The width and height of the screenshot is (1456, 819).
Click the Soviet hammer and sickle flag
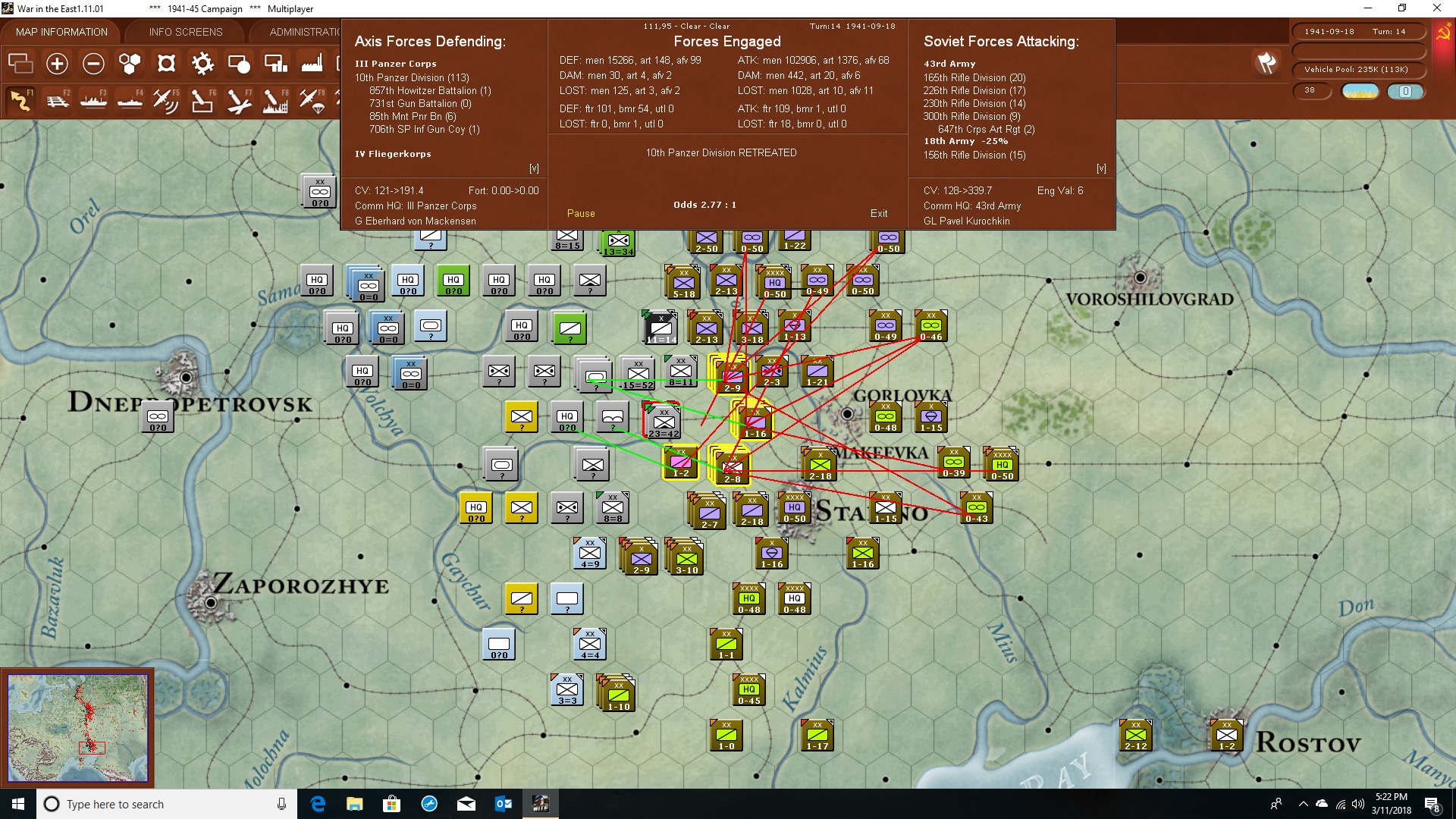(x=1442, y=32)
